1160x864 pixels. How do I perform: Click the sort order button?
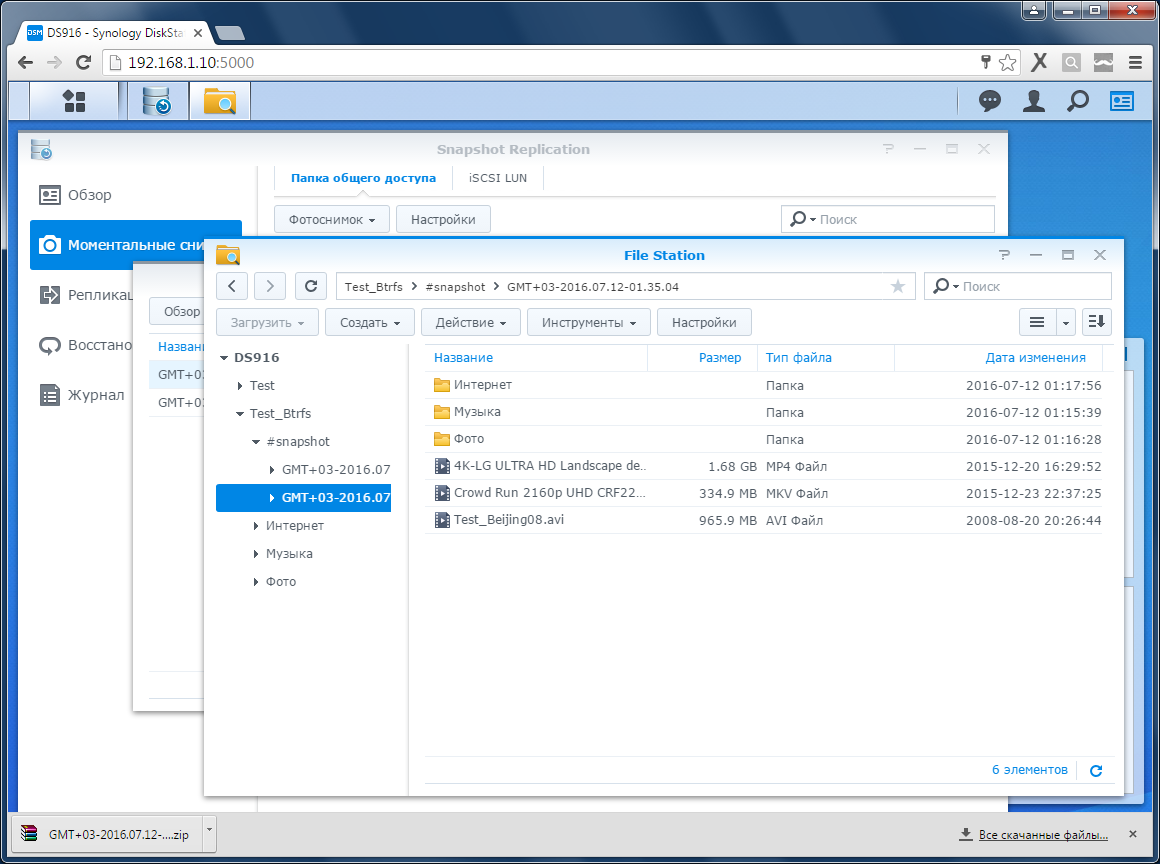[1097, 322]
